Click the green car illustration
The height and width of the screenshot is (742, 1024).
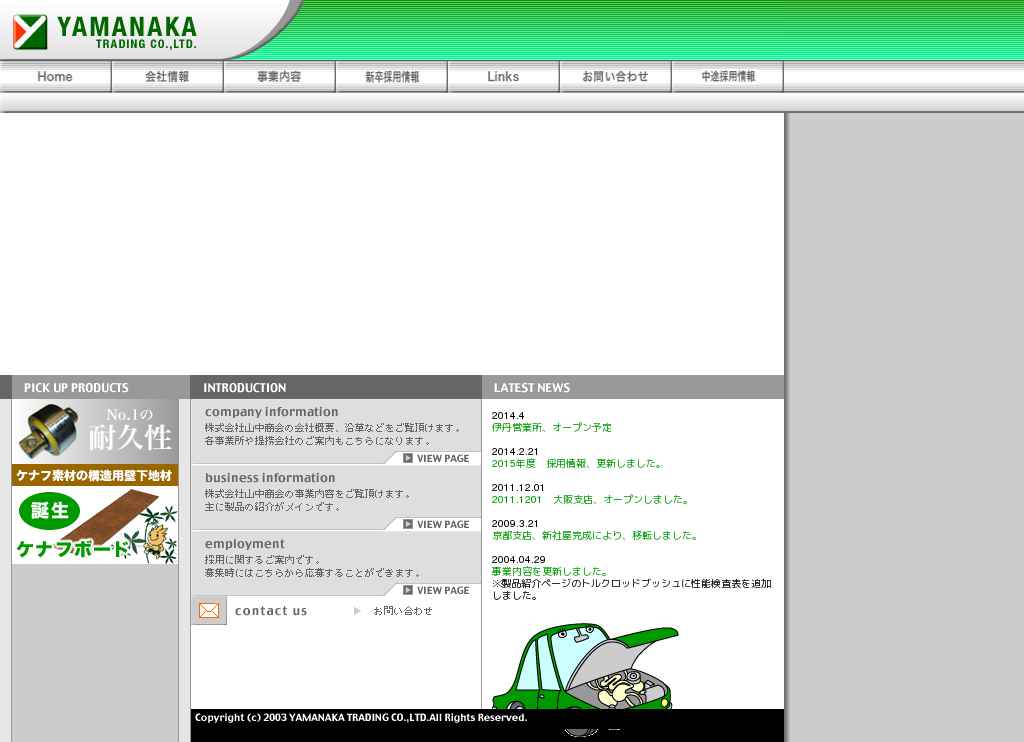click(585, 667)
